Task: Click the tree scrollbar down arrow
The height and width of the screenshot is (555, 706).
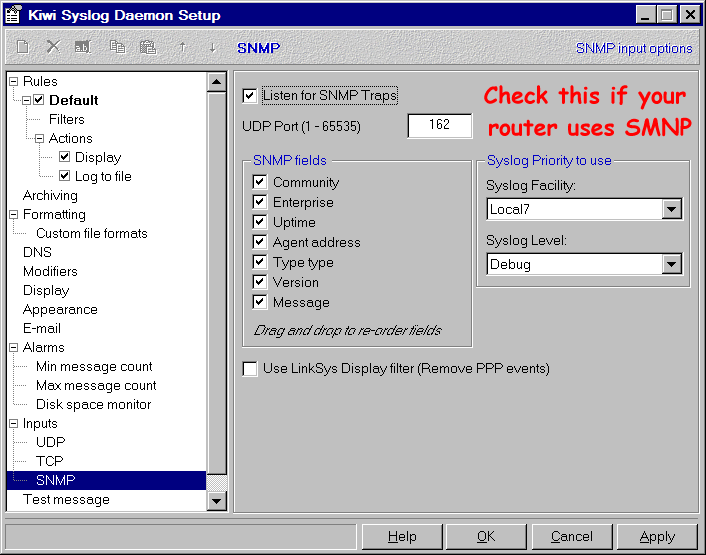Action: (217, 501)
